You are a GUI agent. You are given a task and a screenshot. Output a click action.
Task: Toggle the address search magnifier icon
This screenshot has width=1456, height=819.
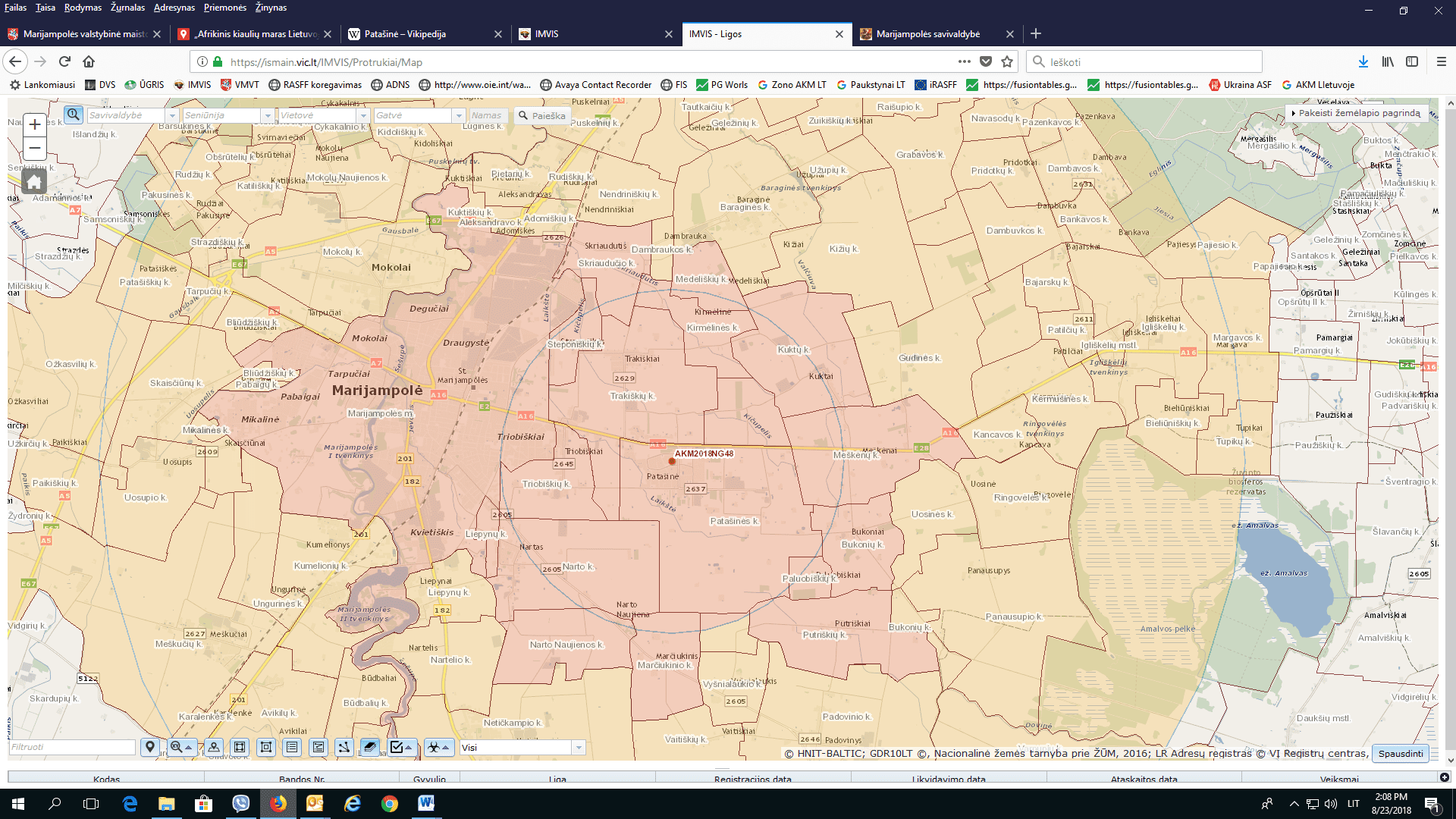tap(74, 115)
